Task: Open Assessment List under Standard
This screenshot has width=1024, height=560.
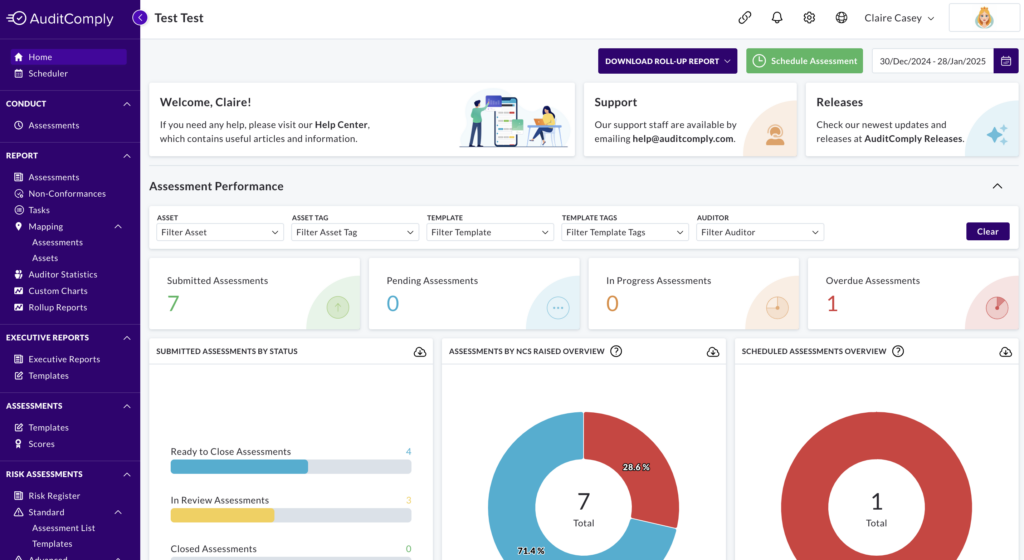Action: click(63, 528)
